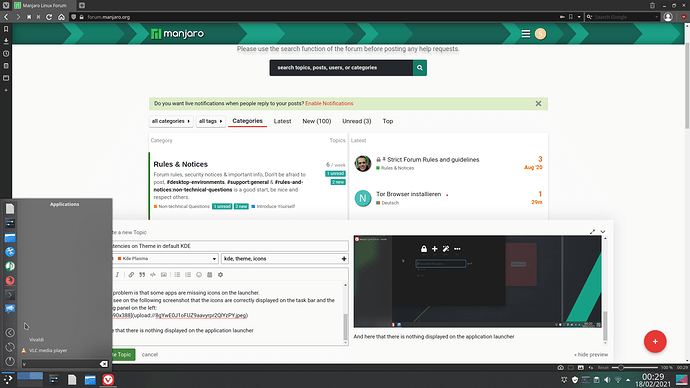
Task: Click the red plus floating button
Action: pyautogui.click(x=655, y=341)
